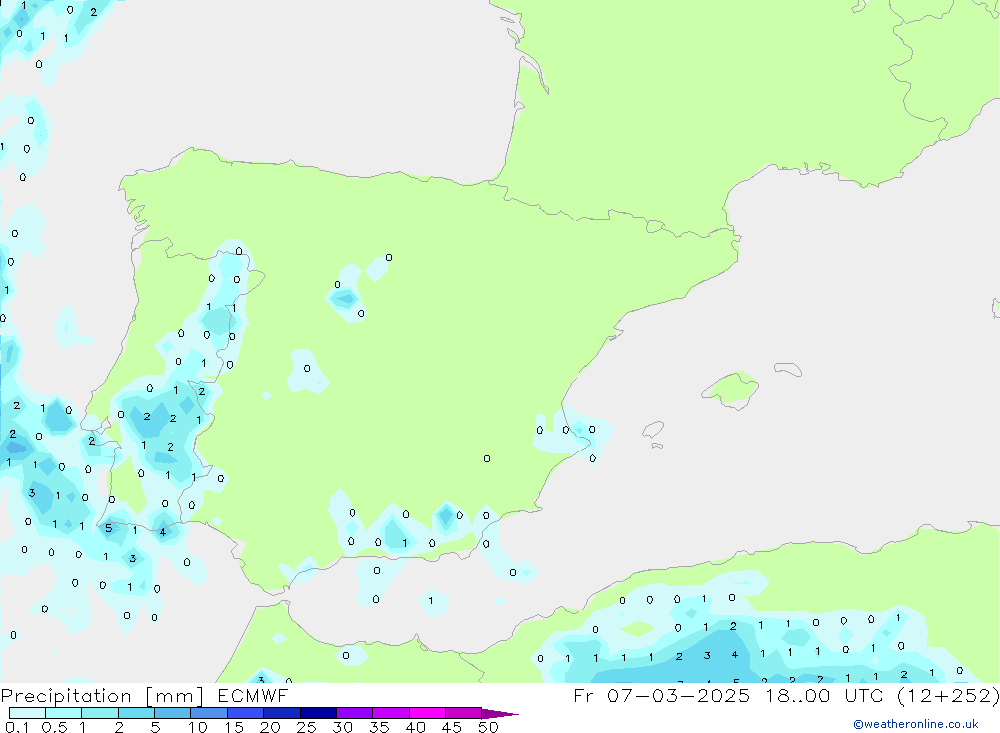Image resolution: width=1000 pixels, height=733 pixels.
Task: Select the swatch between 45 and 50
Action: pyautogui.click(x=464, y=713)
